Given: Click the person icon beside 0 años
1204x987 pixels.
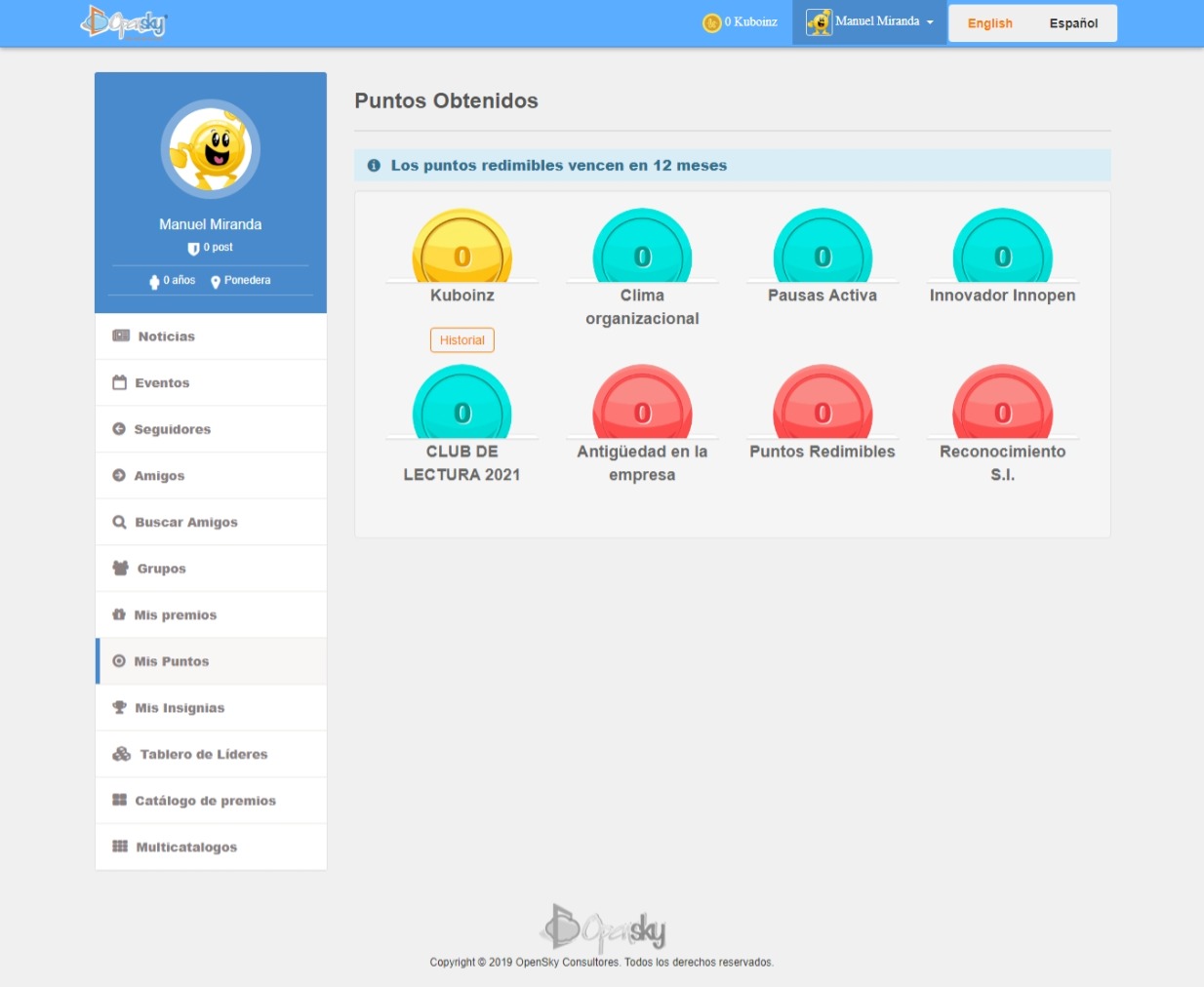Looking at the screenshot, I should click(154, 282).
